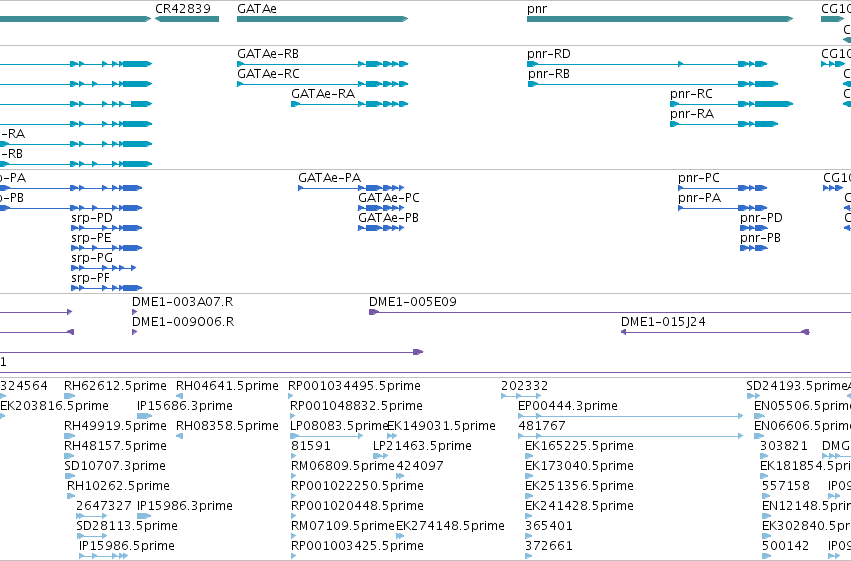This screenshot has width=851, height=561.
Task: Click the EK173040.5prime EST label
Action: [x=579, y=467]
